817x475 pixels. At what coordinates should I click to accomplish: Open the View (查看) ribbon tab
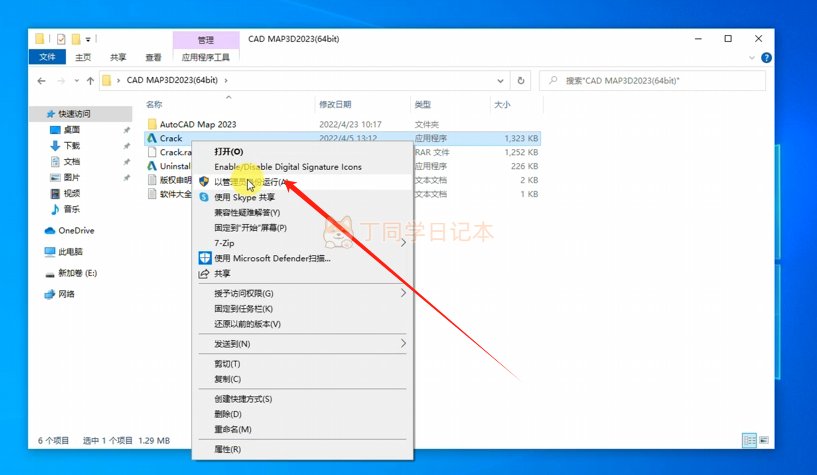tap(153, 57)
